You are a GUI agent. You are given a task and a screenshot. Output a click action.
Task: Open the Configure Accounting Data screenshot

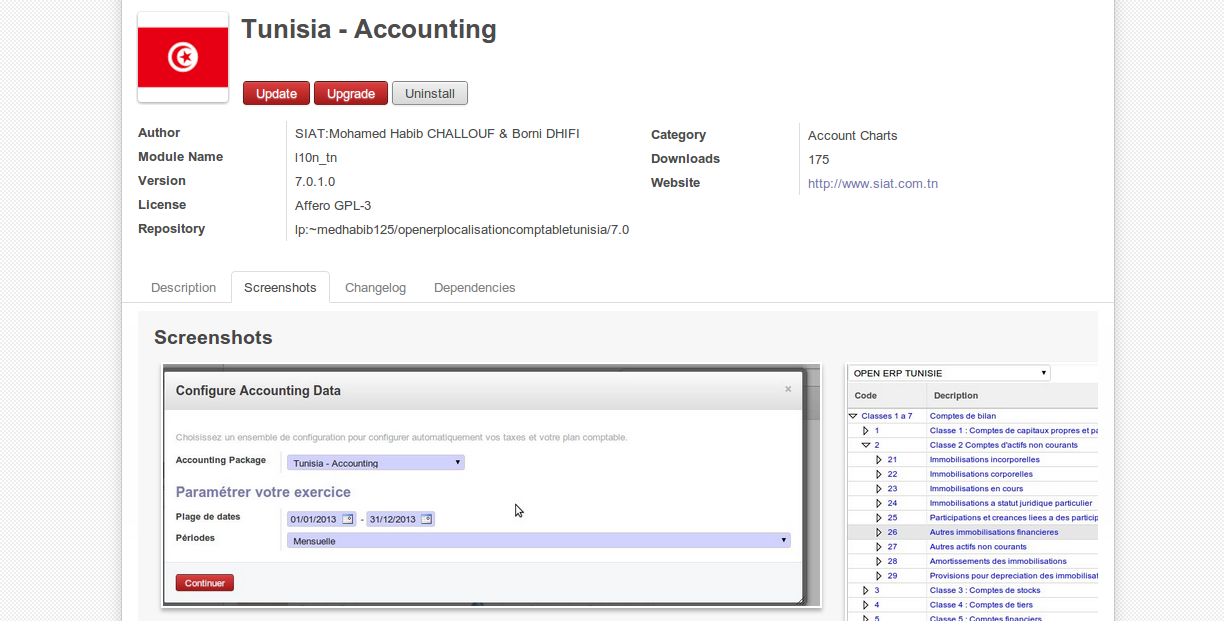click(492, 485)
